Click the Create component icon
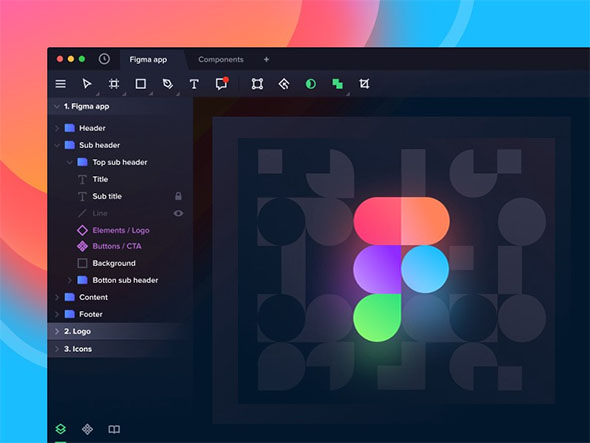 pyautogui.click(x=284, y=84)
